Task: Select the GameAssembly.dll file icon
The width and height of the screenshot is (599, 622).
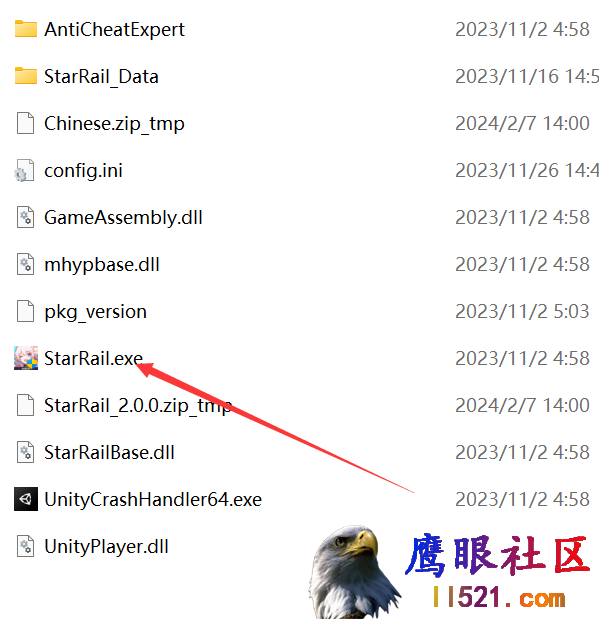Action: pos(26,217)
